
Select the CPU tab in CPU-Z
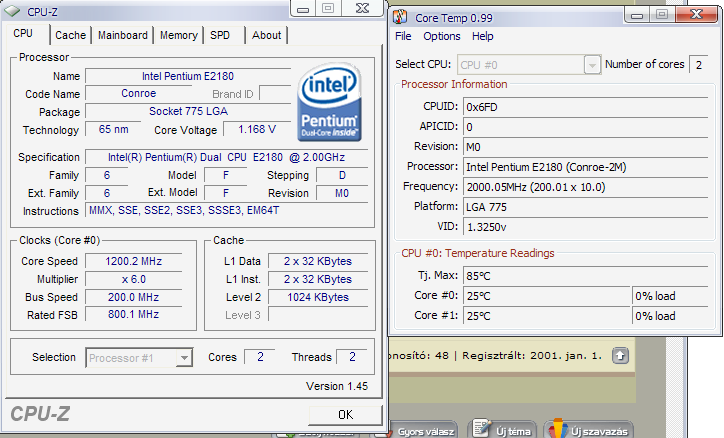coord(23,33)
